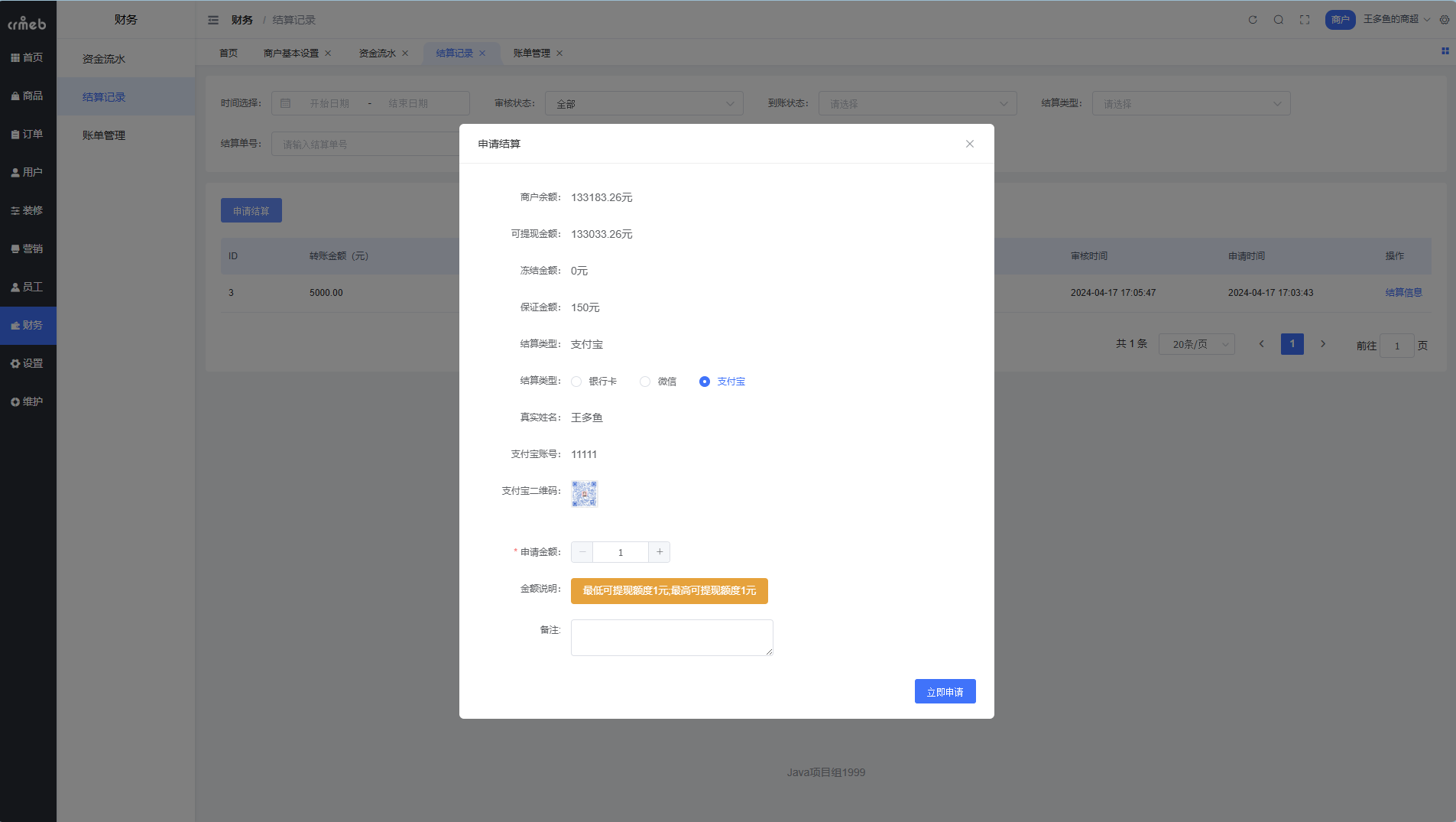Click the refresh icon in top bar
Image resolution: width=1456 pixels, height=822 pixels.
click(x=1253, y=20)
